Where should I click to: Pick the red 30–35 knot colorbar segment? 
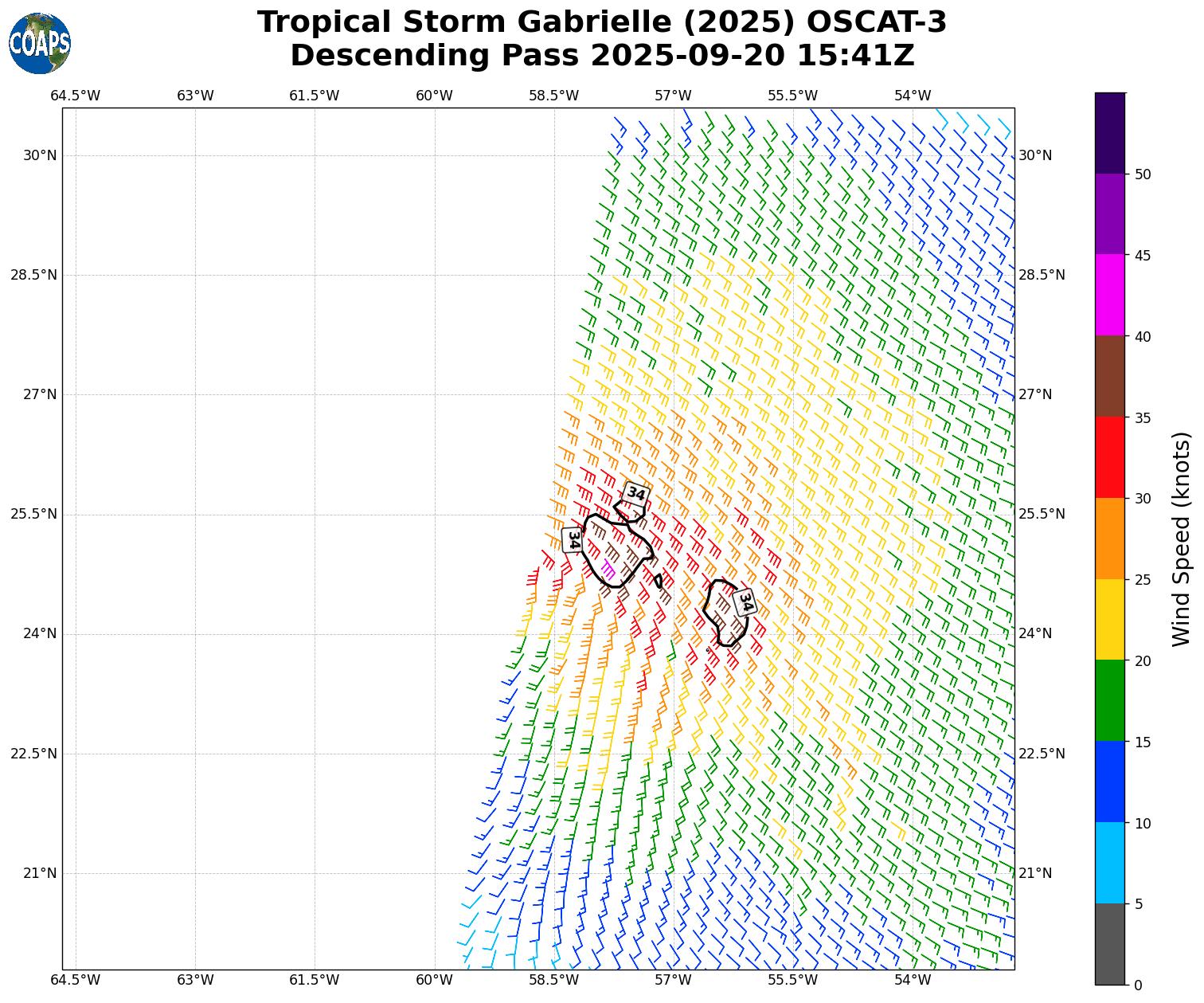(x=1109, y=457)
